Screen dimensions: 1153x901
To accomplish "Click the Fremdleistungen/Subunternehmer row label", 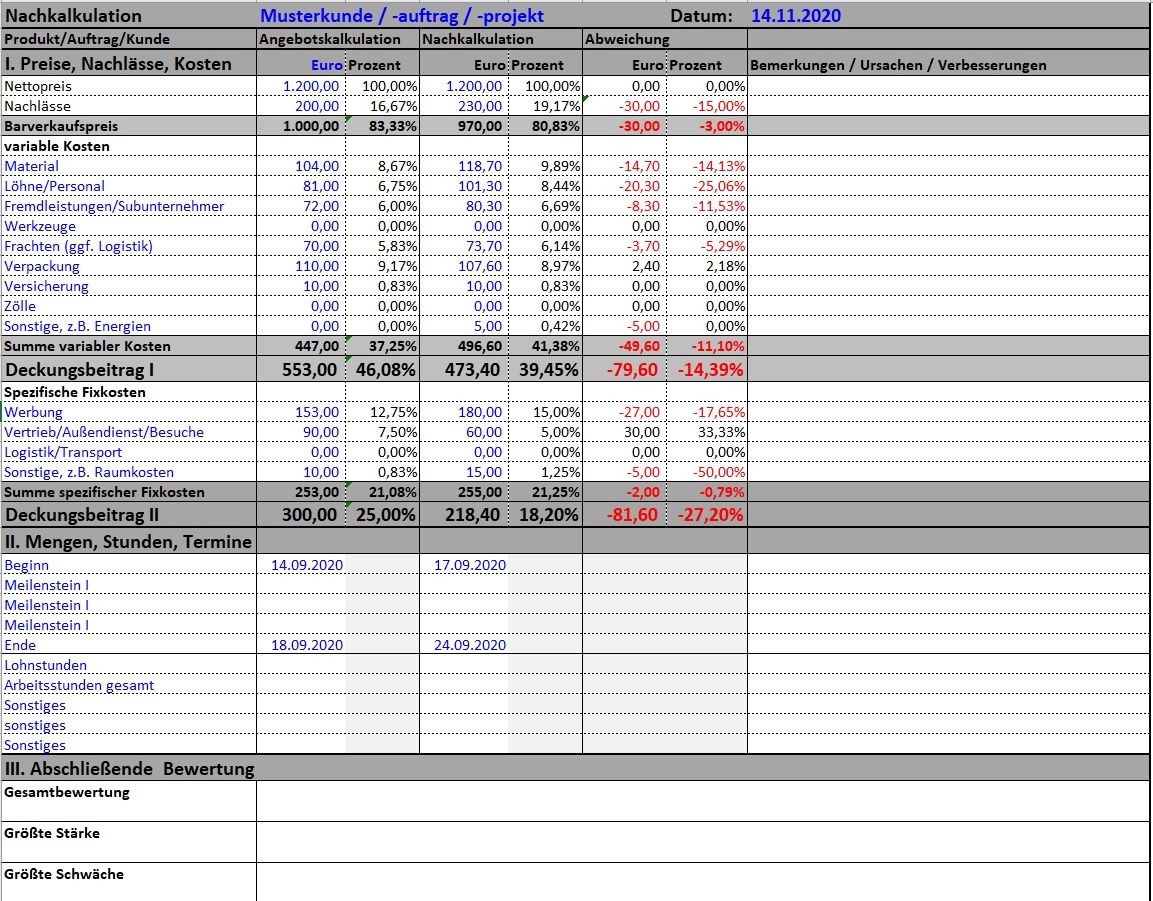I will click(x=114, y=206).
